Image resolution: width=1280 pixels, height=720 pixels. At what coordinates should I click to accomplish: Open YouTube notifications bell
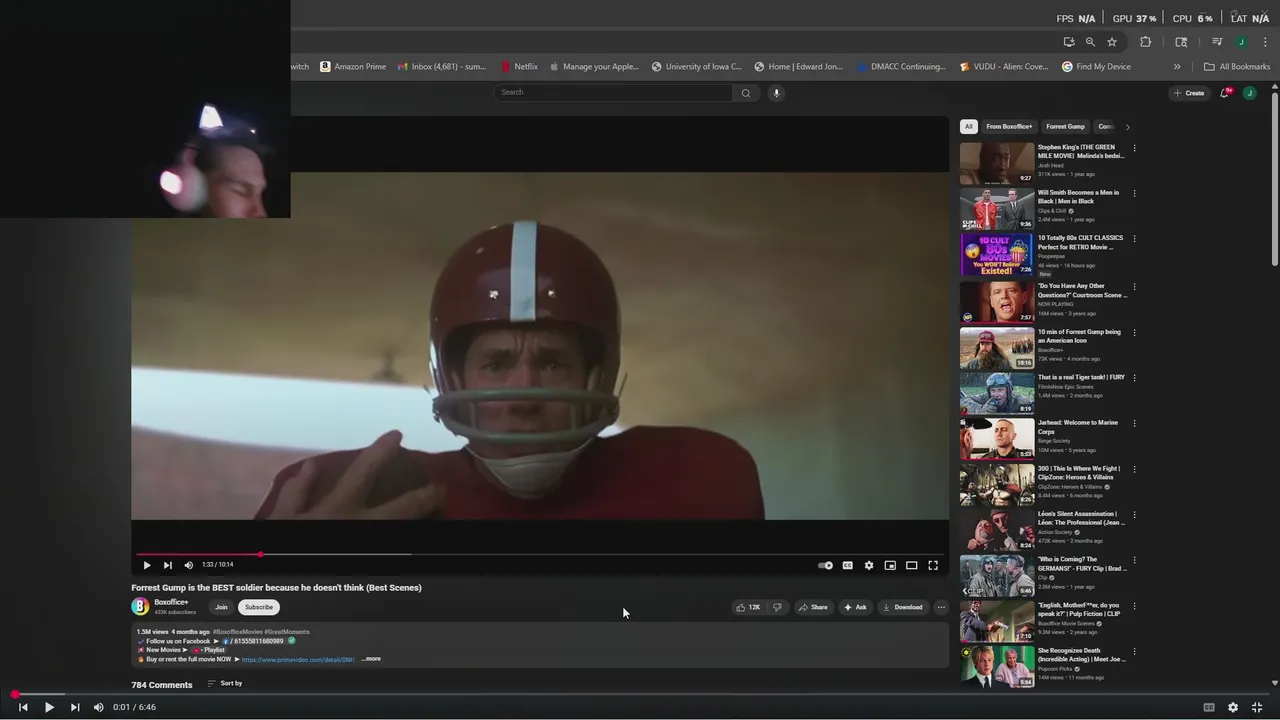click(1225, 93)
